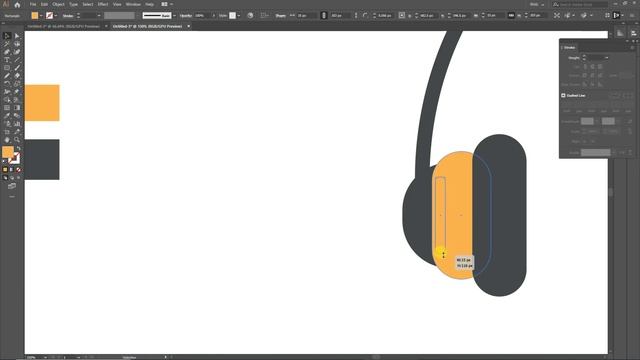
Task: Click the transform scissors-like icon in control bar
Action: click(x=557, y=16)
